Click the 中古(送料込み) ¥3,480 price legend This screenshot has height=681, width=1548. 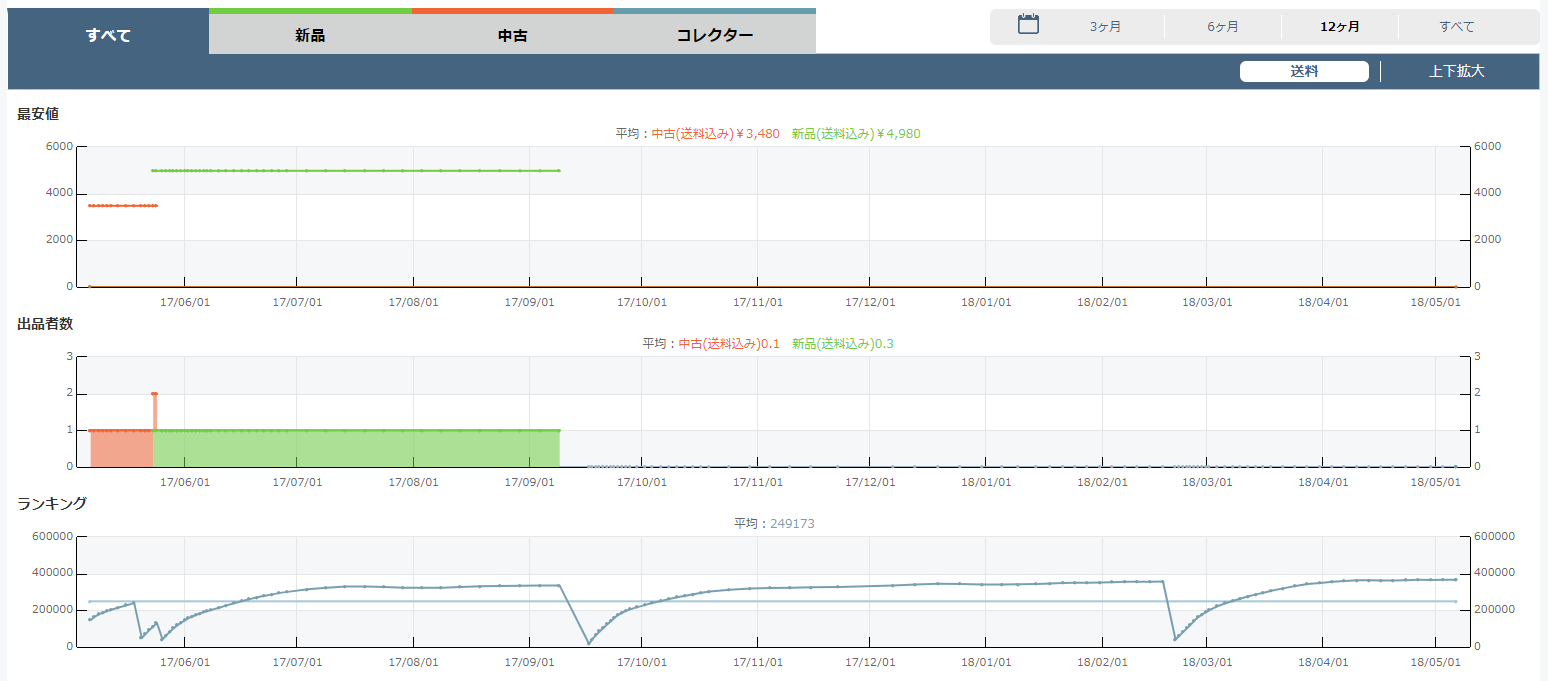click(x=715, y=133)
